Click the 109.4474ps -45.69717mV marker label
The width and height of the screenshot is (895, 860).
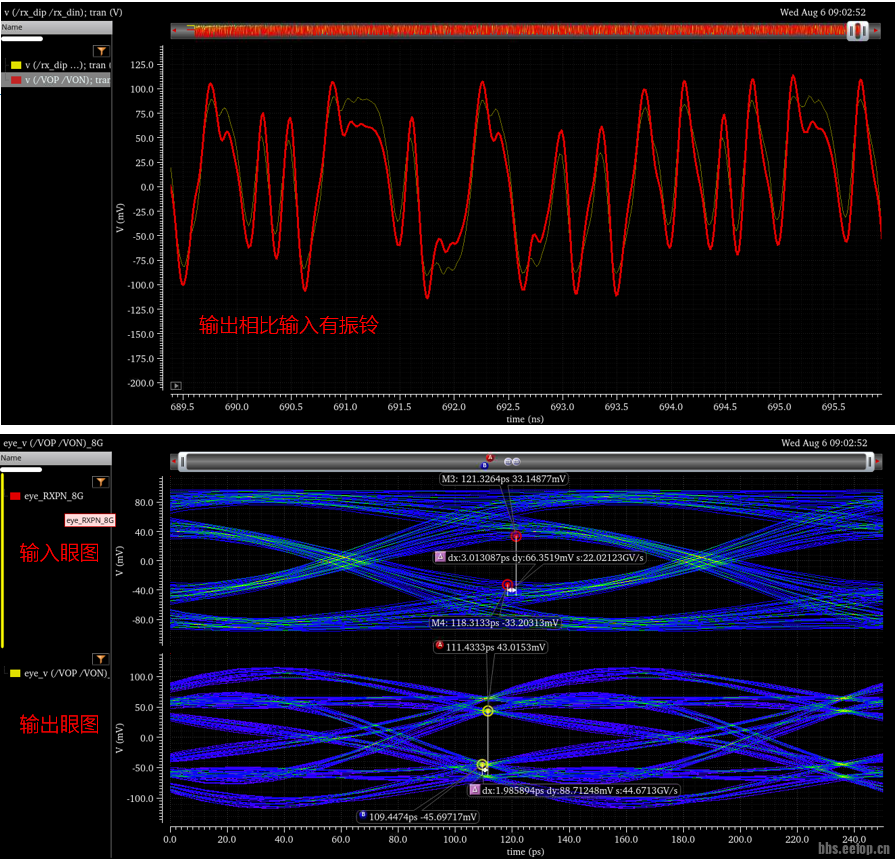tap(418, 817)
